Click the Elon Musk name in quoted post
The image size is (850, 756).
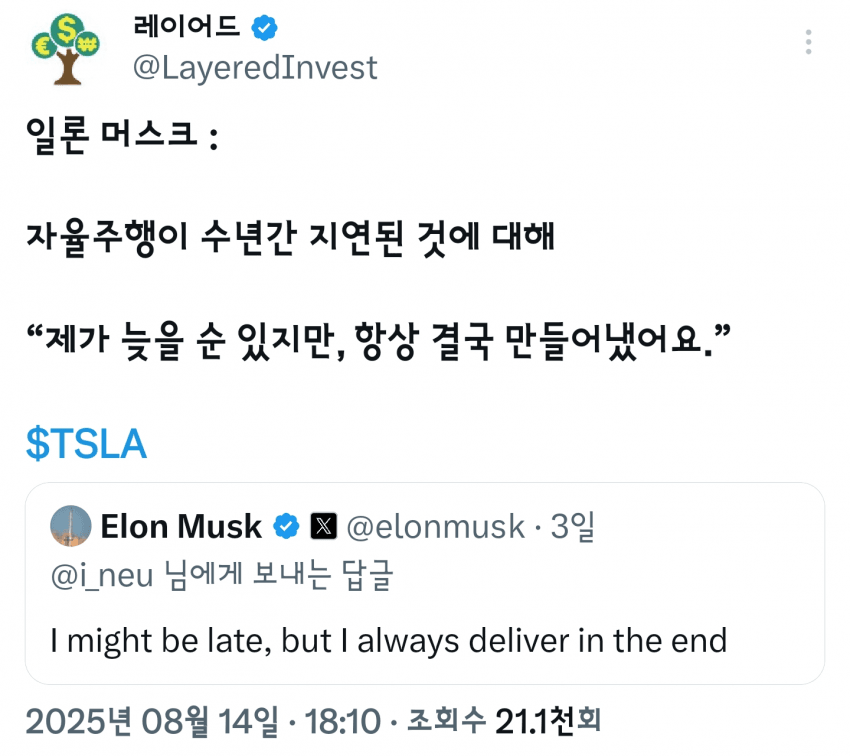[x=181, y=526]
